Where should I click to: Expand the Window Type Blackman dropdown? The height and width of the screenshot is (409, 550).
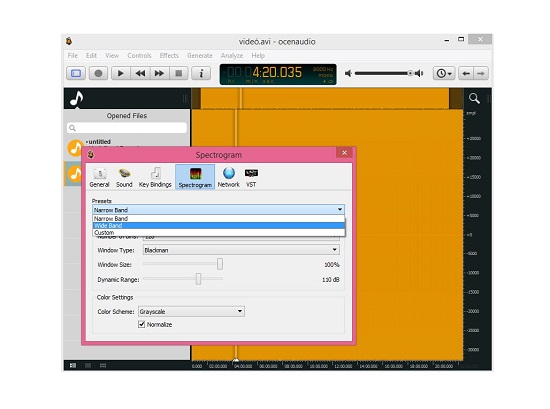tap(241, 250)
